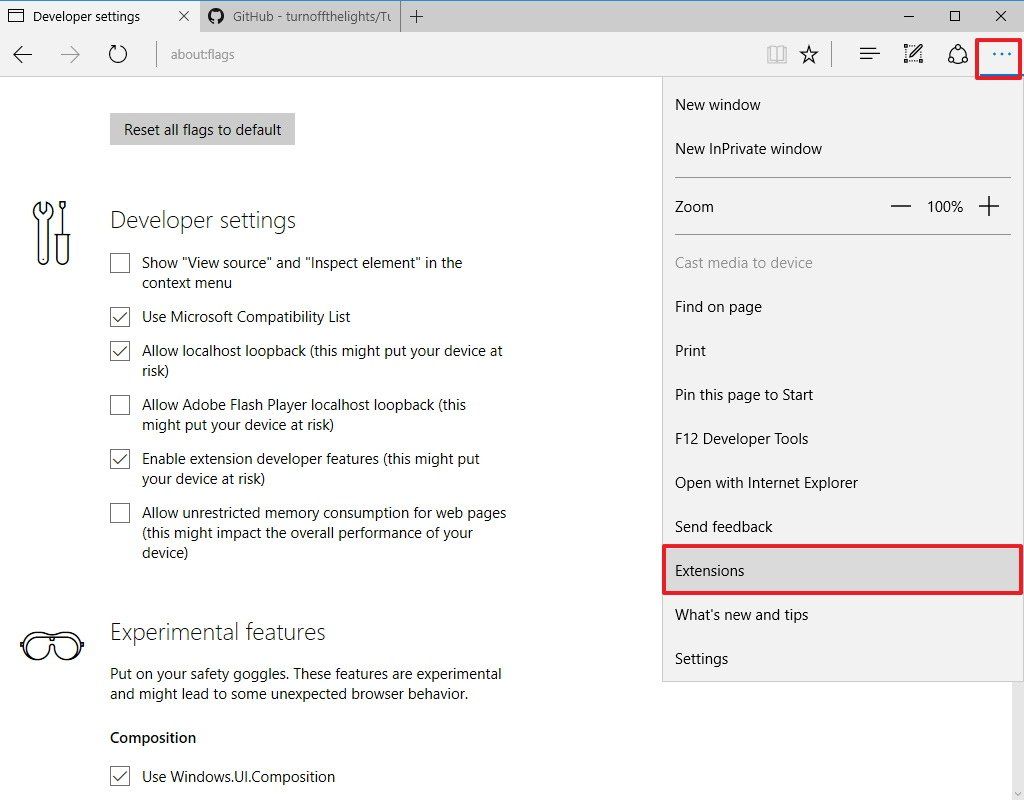
Task: Uncheck Enable extension developer features
Action: (x=120, y=459)
